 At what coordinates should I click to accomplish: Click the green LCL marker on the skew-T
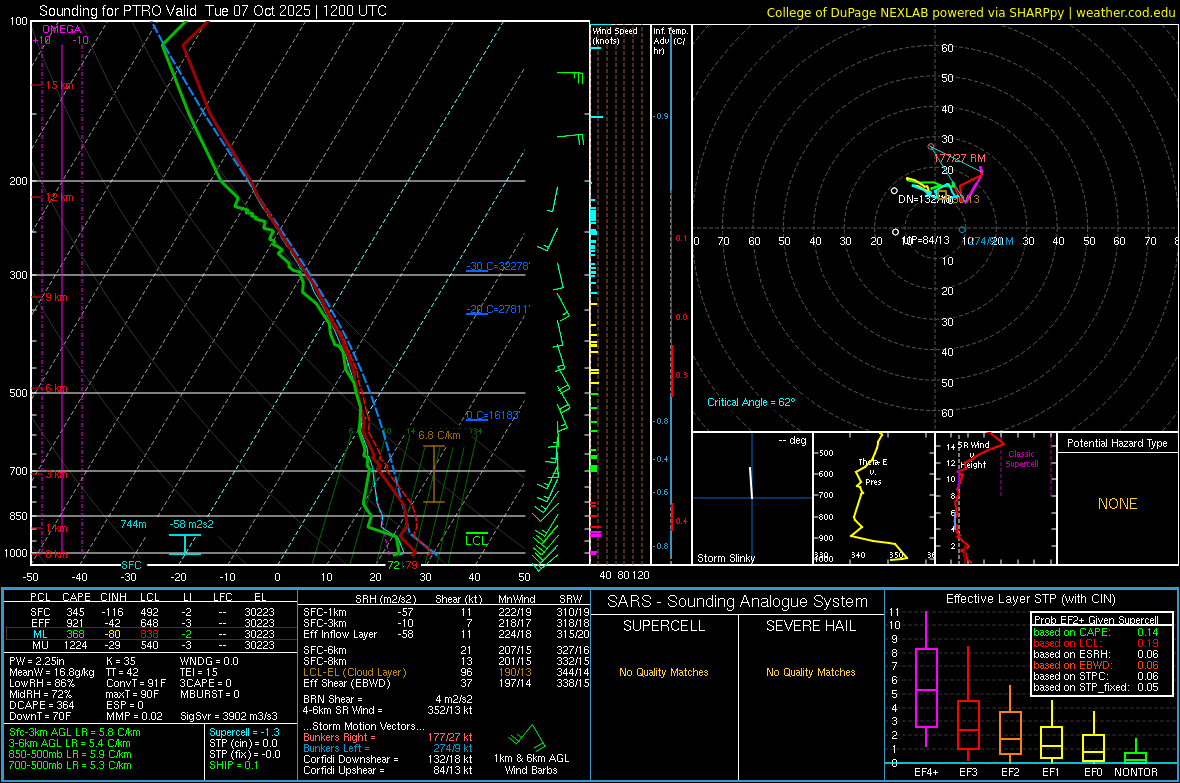pyautogui.click(x=476, y=540)
